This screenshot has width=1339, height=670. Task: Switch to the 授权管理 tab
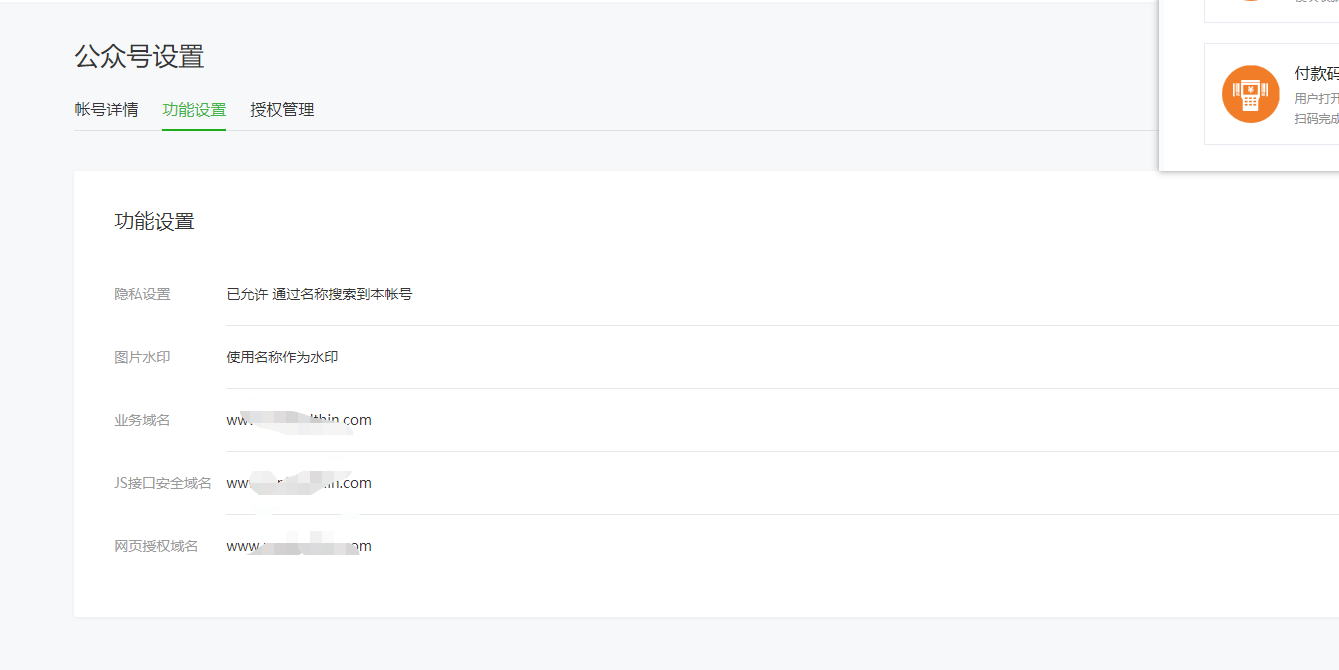point(282,110)
